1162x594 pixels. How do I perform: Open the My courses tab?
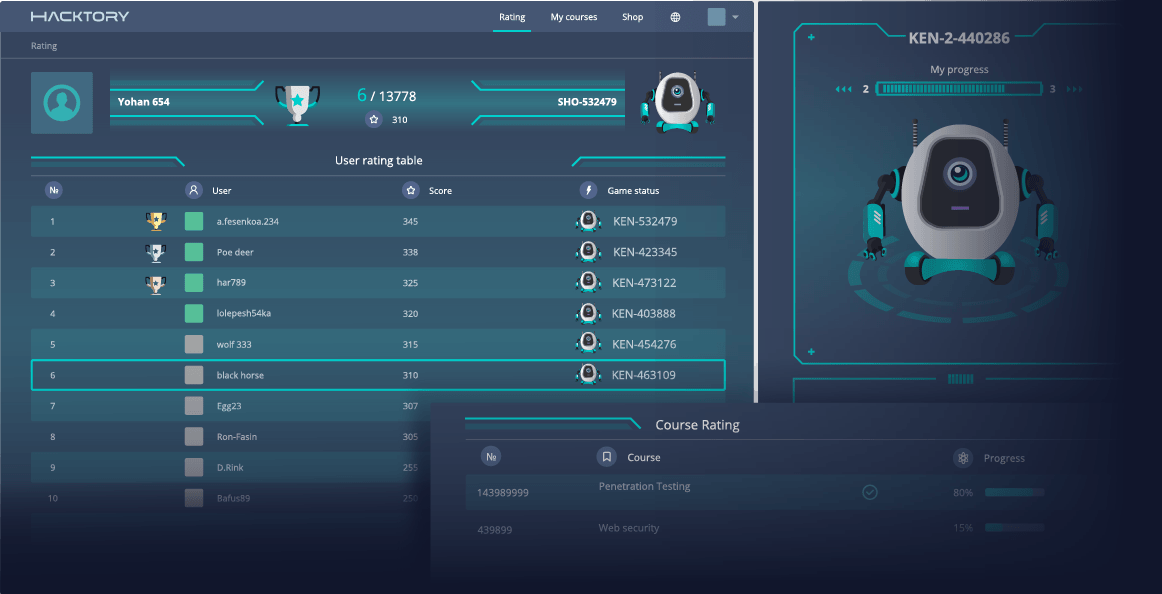574,17
